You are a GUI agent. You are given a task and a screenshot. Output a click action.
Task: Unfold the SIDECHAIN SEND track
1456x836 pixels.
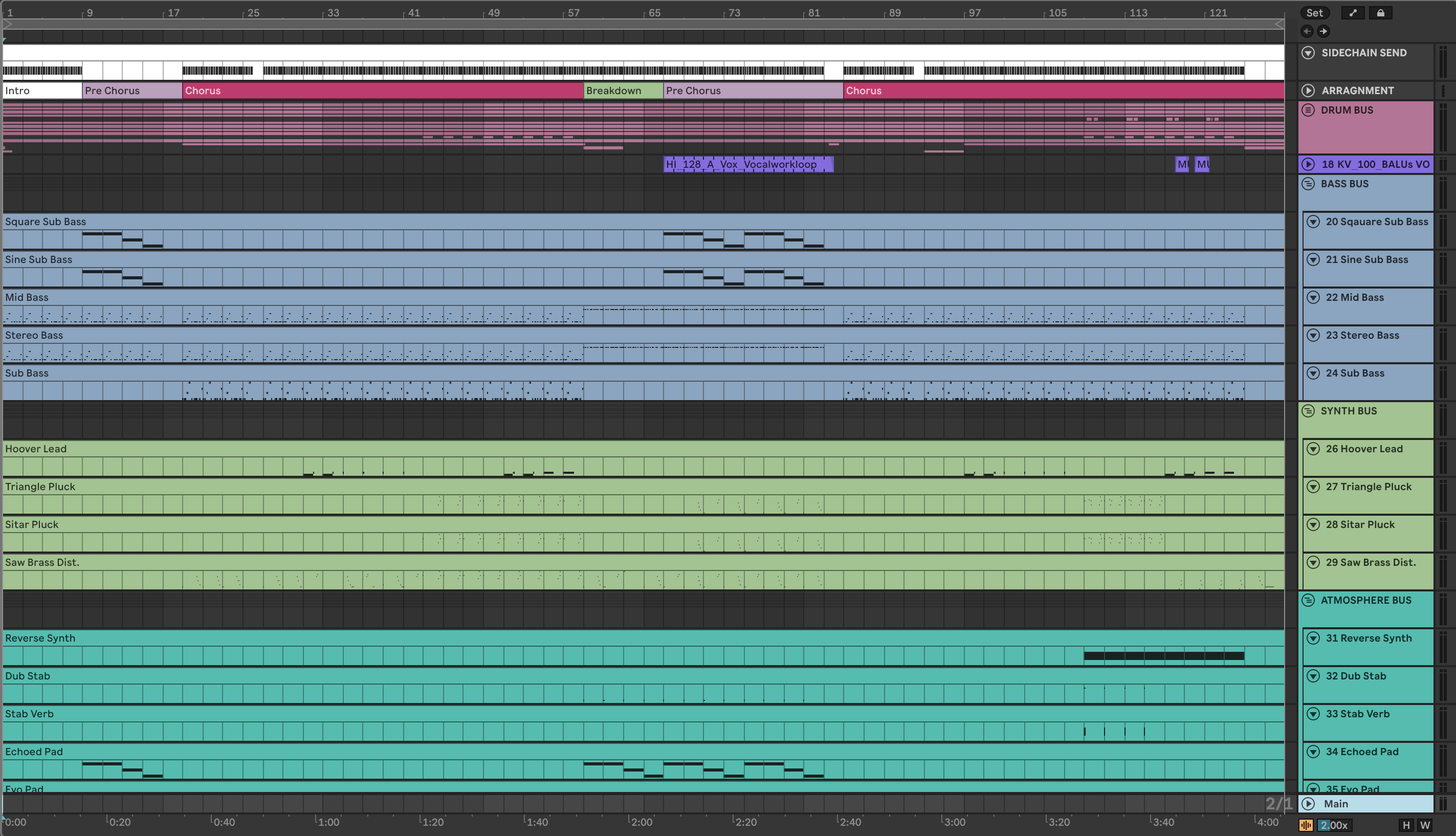(1308, 53)
